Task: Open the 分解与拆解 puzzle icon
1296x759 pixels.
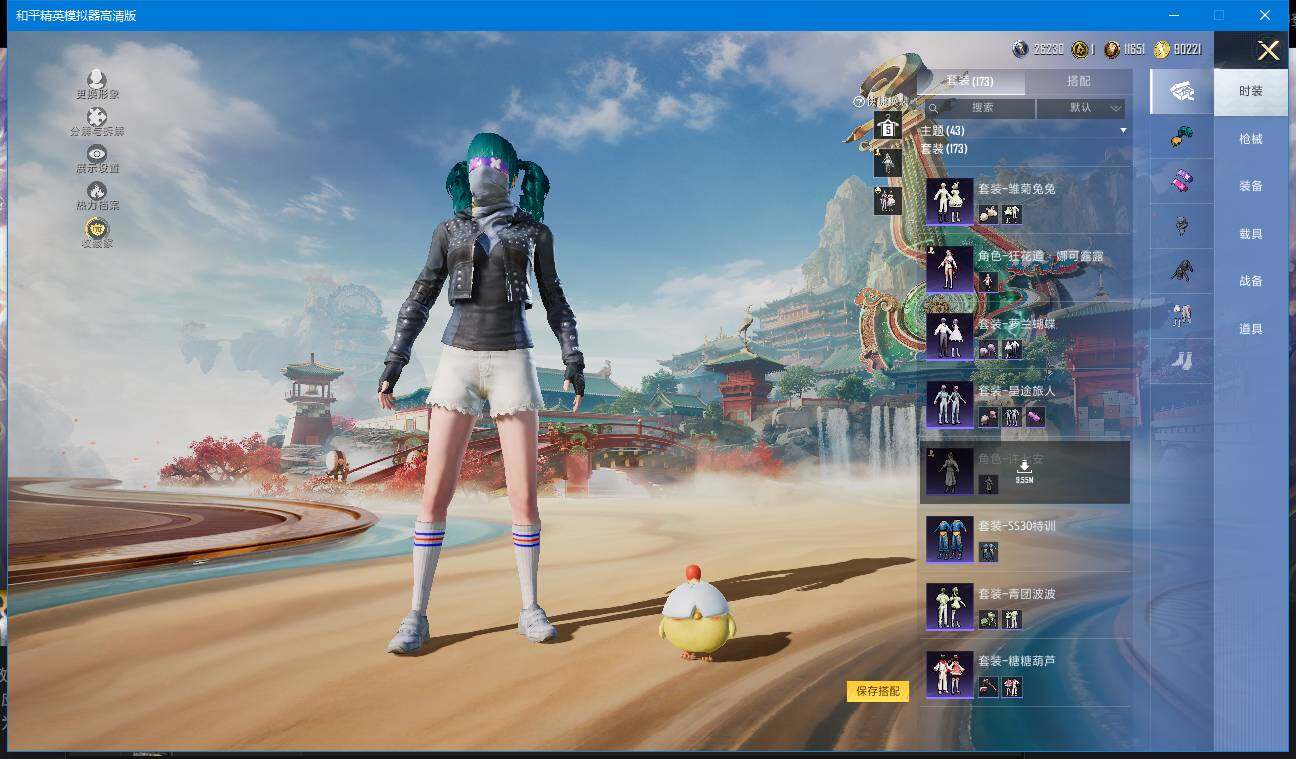Action: point(97,117)
